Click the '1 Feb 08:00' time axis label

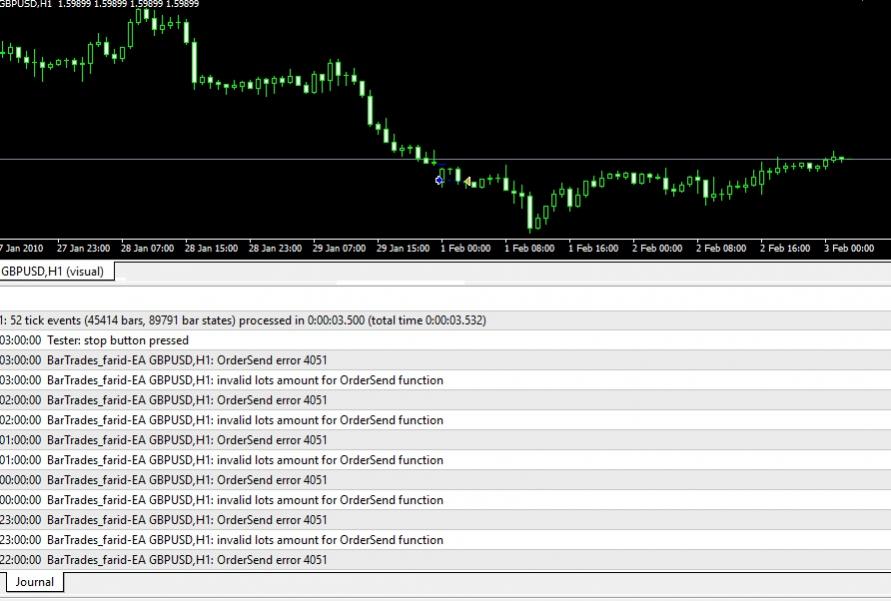[x=529, y=248]
